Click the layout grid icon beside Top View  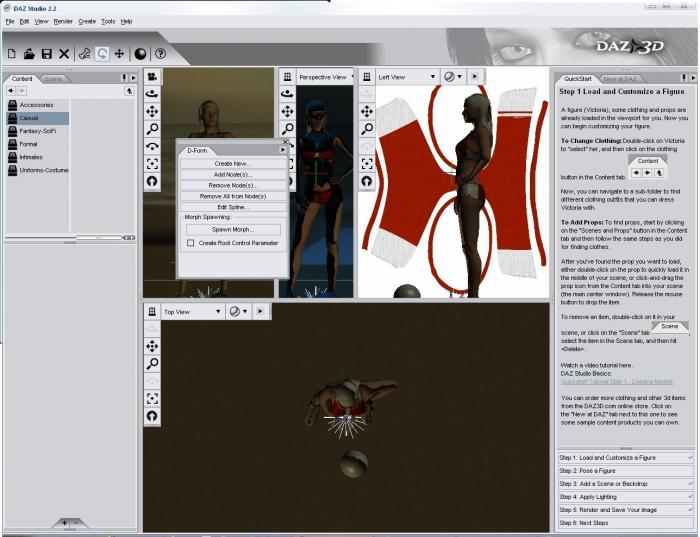pos(152,312)
